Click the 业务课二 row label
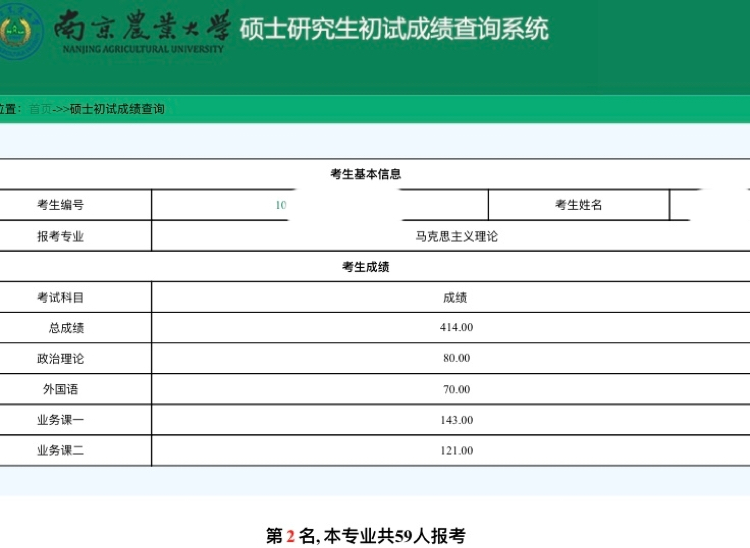This screenshot has width=750, height=548. click(x=61, y=450)
